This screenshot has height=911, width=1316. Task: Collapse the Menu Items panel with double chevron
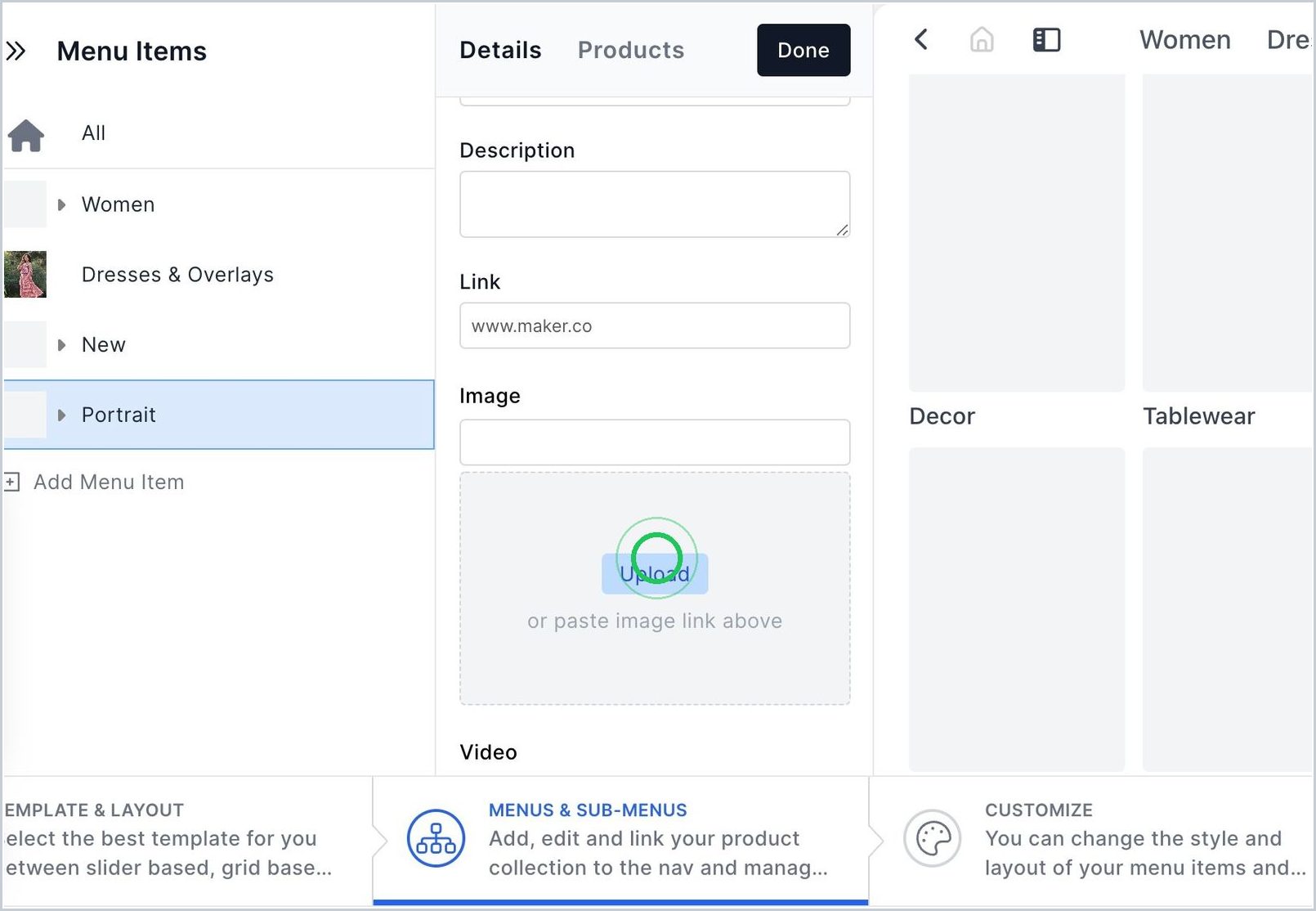tap(16, 52)
